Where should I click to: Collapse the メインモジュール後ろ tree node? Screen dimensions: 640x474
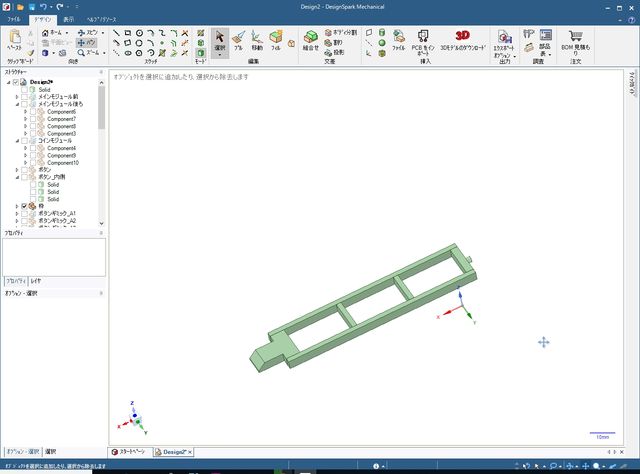click(17, 104)
